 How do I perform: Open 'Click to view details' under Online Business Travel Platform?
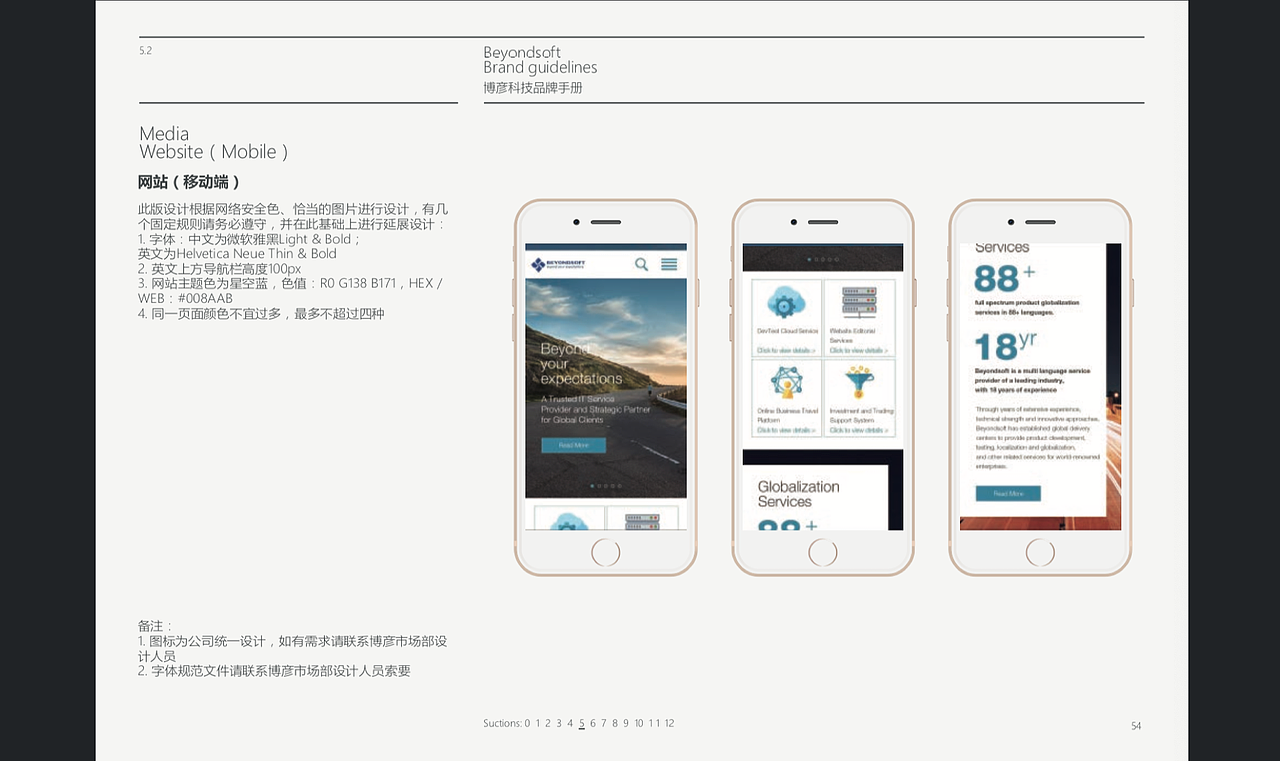(786, 430)
